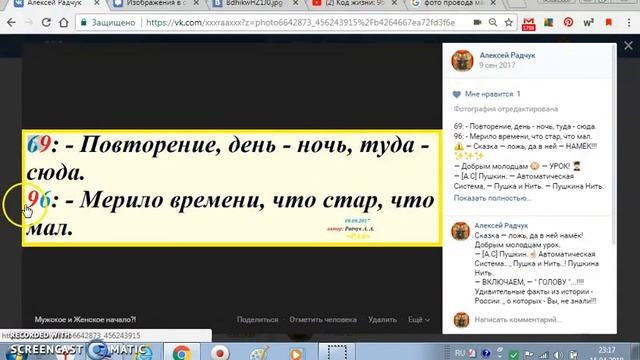Screen dimensions: 640x360
Task: Open the selection rectangle app in taskbar
Action: pos(337,352)
